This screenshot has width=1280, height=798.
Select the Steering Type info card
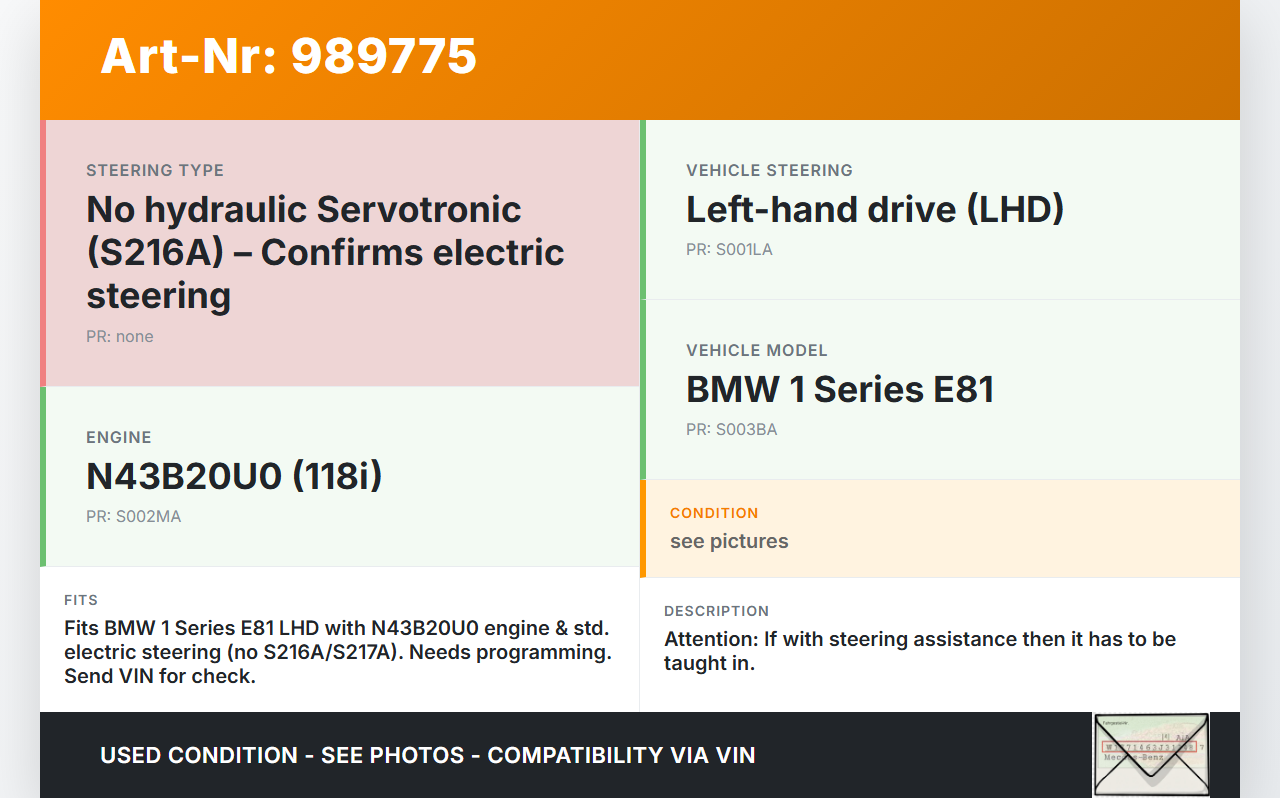[x=342, y=253]
